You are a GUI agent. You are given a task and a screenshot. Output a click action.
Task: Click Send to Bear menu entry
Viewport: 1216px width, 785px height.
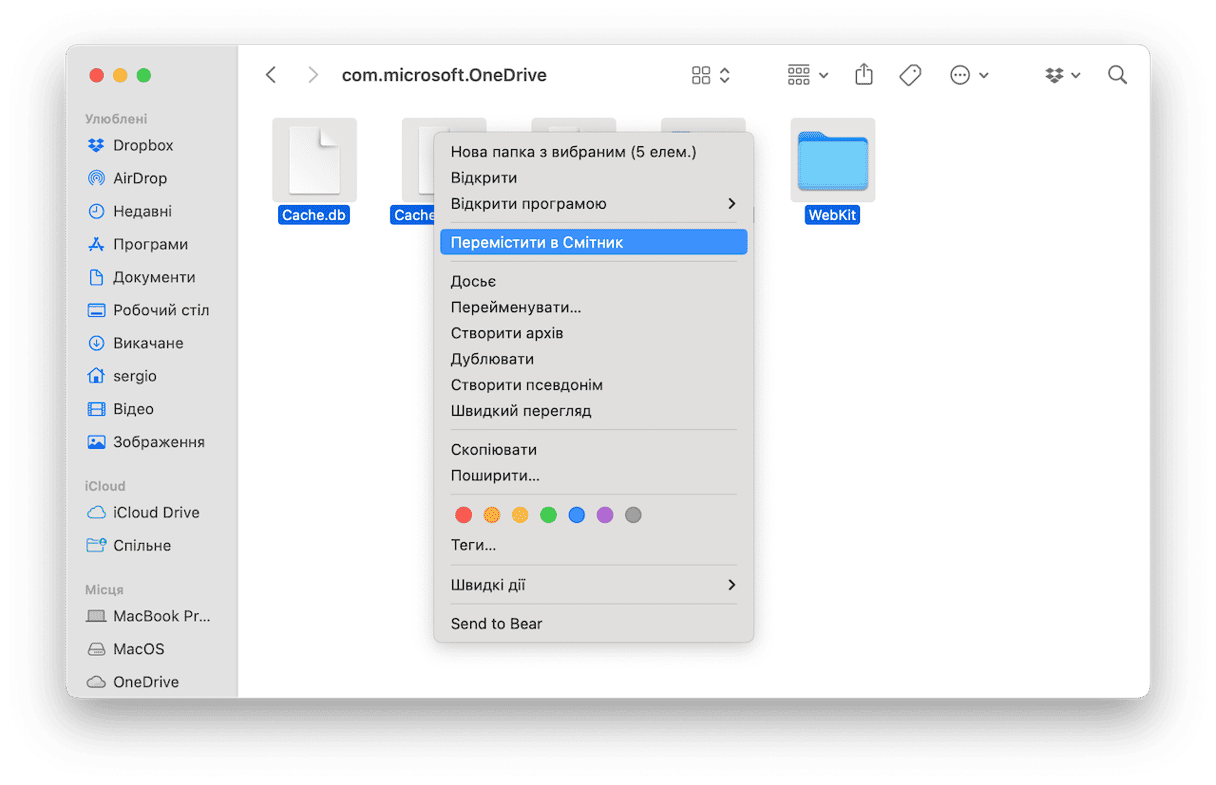(x=496, y=623)
